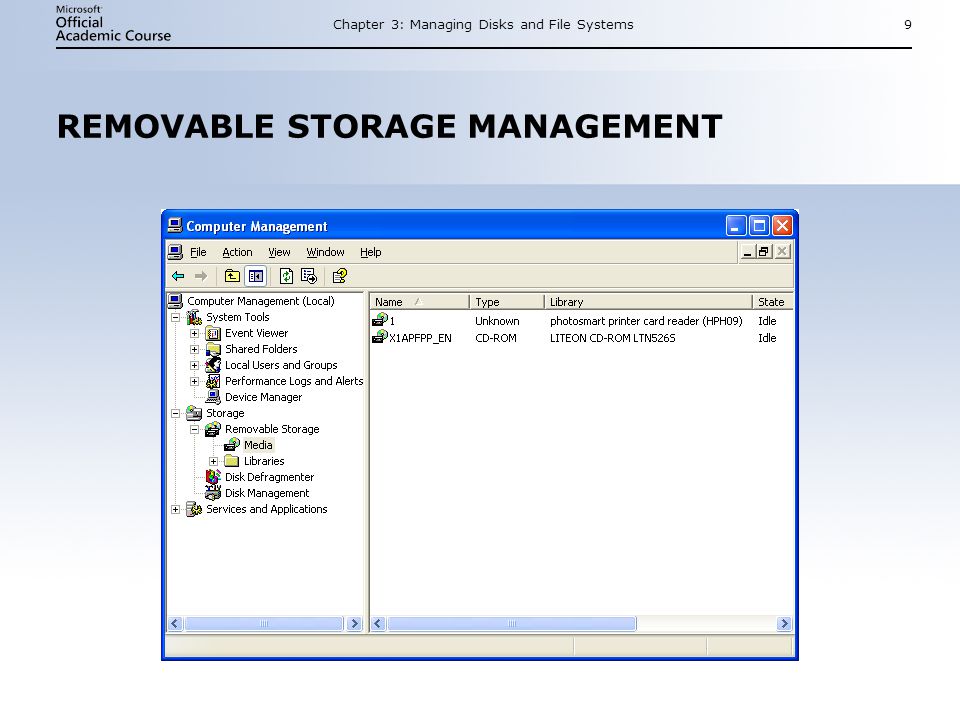960x720 pixels.
Task: Click the Libraries folder icon
Action: click(231, 461)
